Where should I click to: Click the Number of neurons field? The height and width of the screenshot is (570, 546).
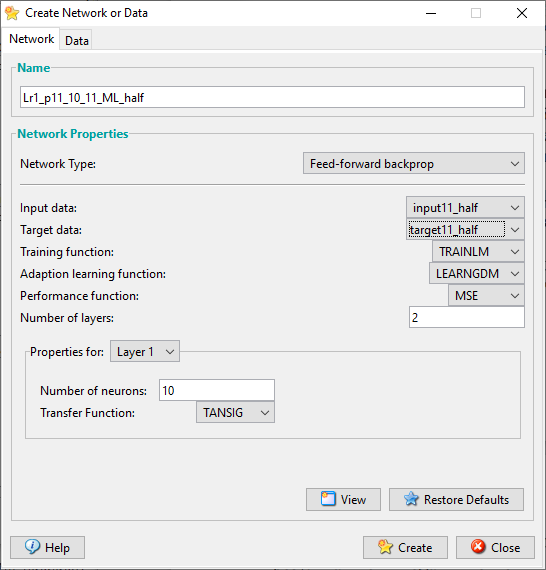click(x=217, y=390)
